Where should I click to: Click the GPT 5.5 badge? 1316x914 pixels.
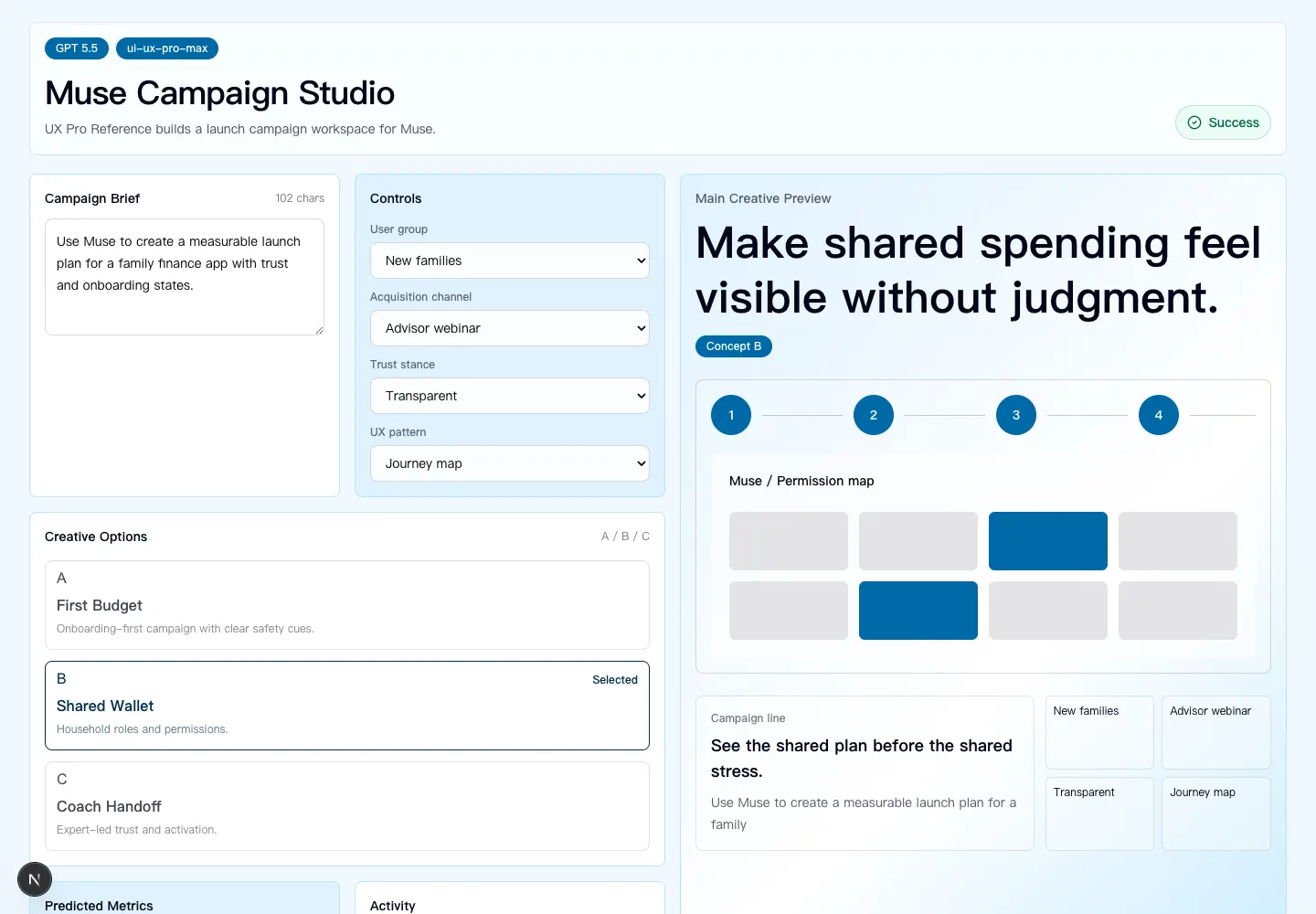coord(77,48)
